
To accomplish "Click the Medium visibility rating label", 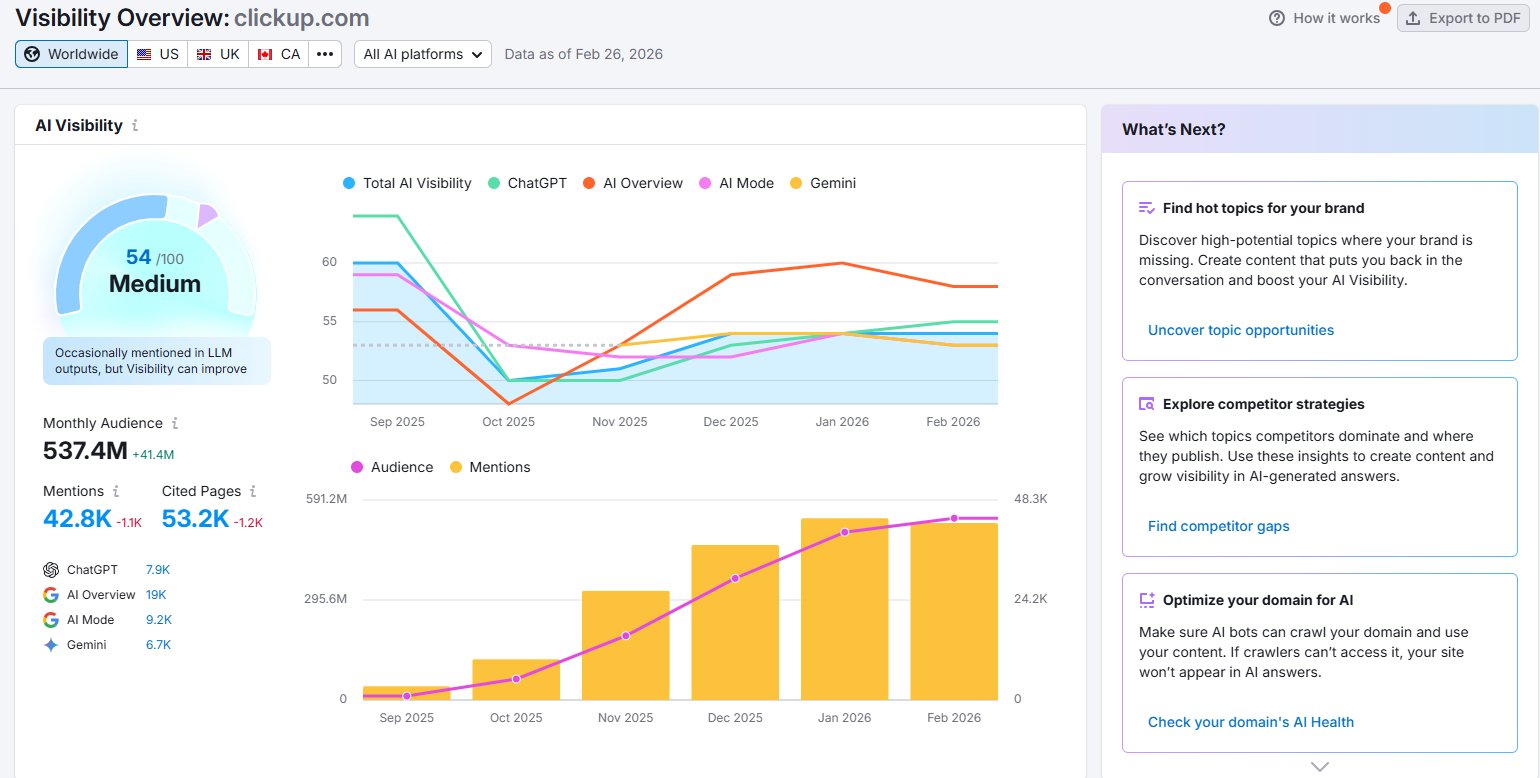I will tap(155, 284).
